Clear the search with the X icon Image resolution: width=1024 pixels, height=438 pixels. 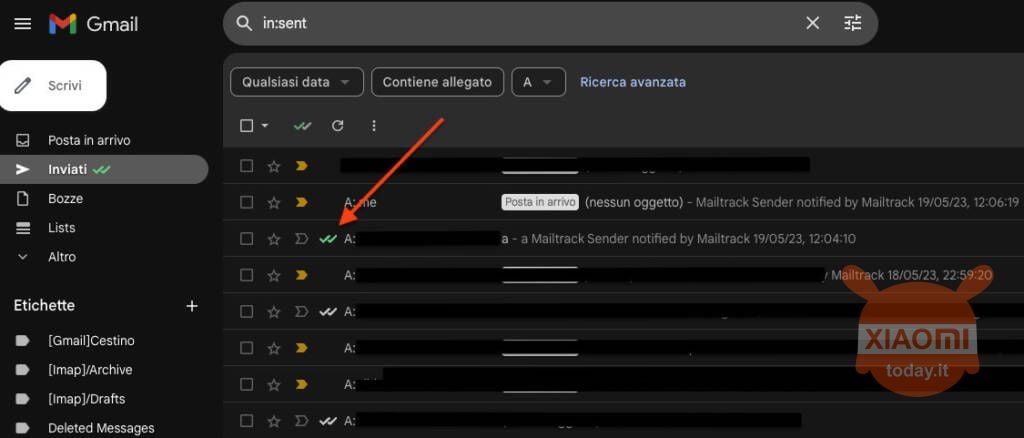tap(812, 23)
